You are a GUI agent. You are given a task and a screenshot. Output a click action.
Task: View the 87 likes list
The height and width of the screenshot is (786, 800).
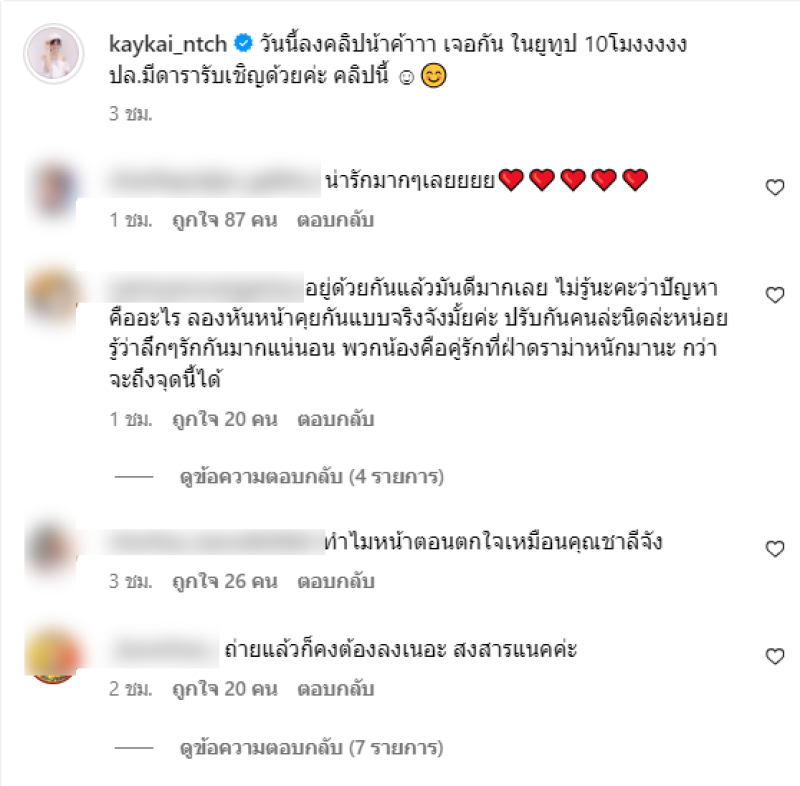[224, 220]
